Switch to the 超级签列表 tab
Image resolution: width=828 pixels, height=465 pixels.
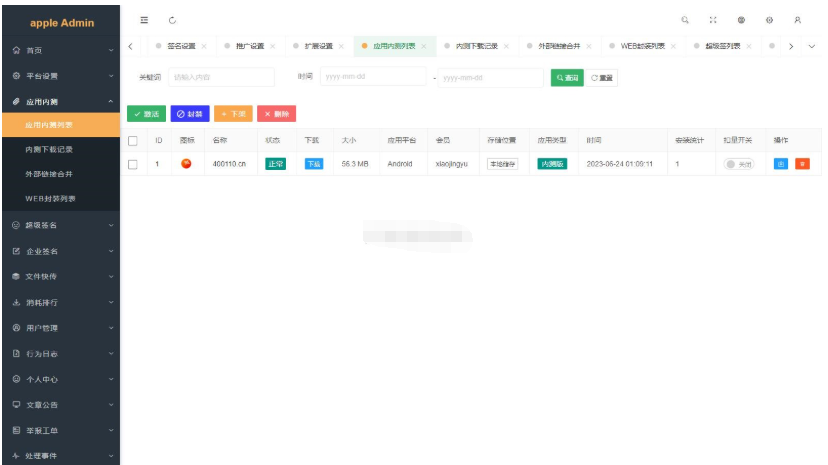723,46
